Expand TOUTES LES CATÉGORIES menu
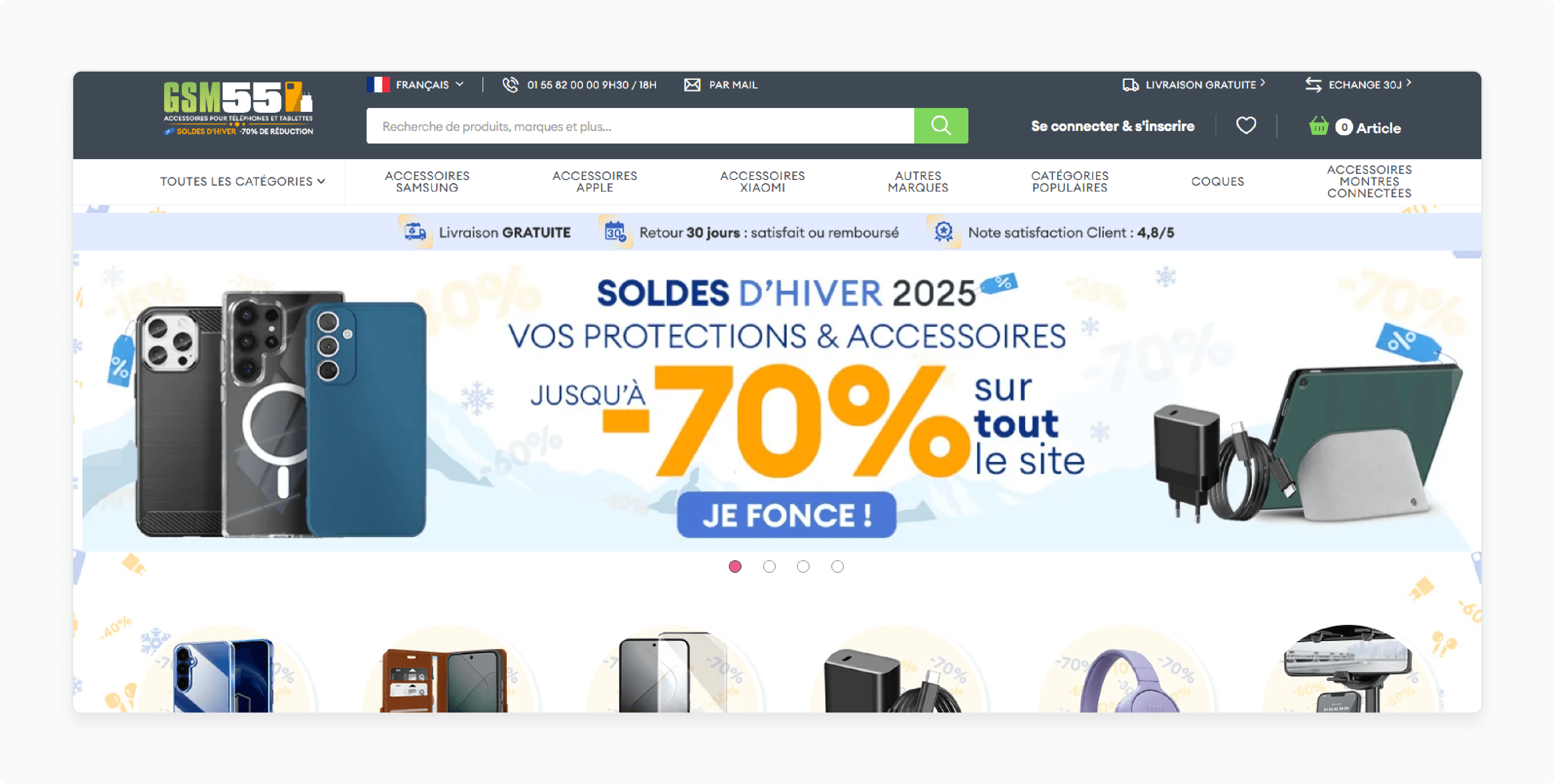 tap(242, 181)
